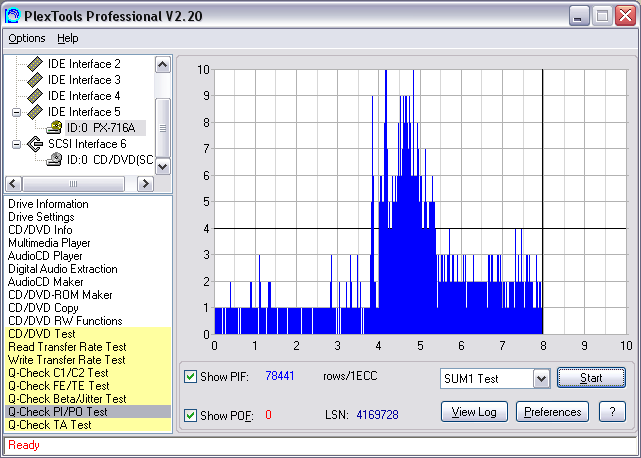Click the IDE Interface 5 chip icon
The height and width of the screenshot is (458, 641).
coord(35,112)
